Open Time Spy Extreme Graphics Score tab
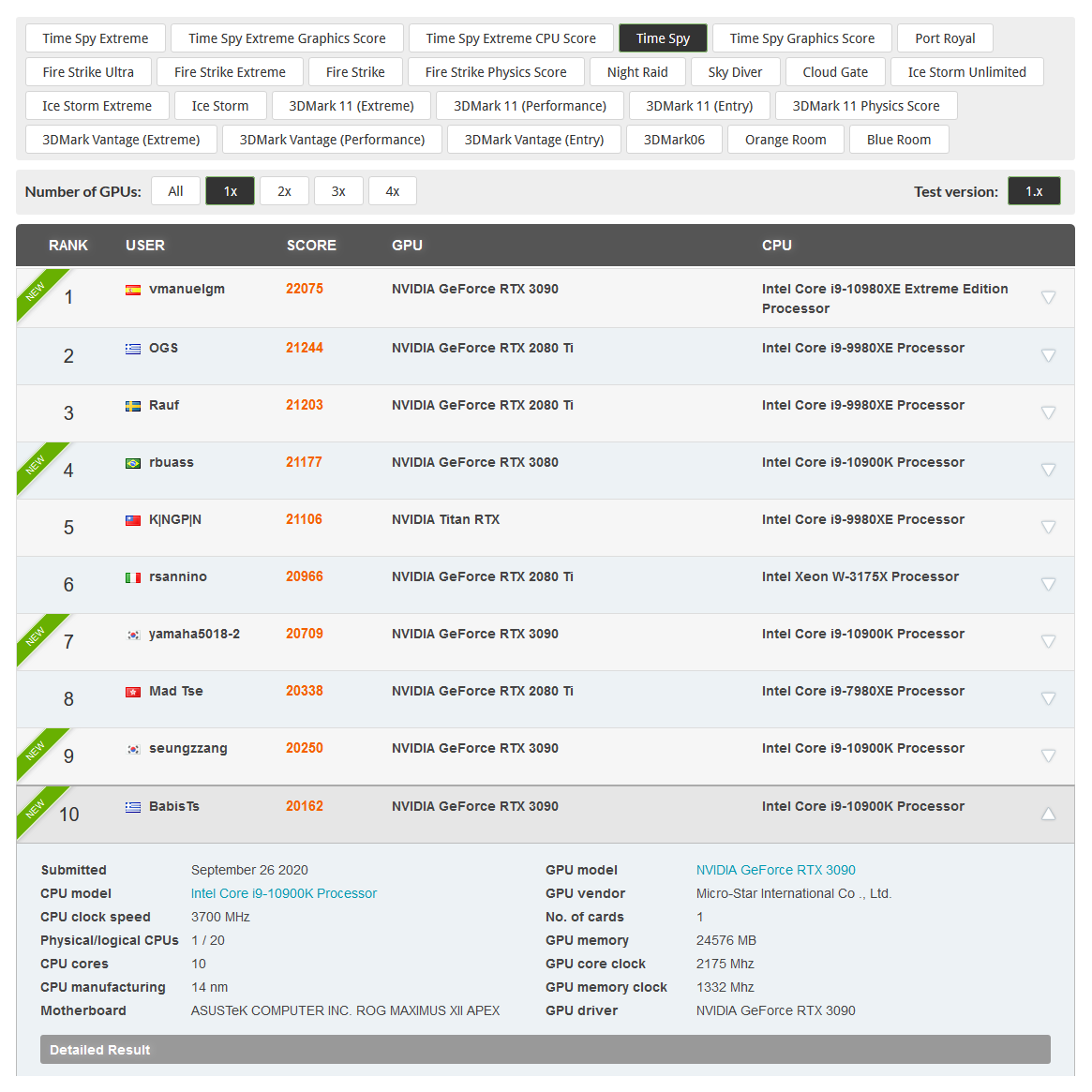 click(287, 38)
